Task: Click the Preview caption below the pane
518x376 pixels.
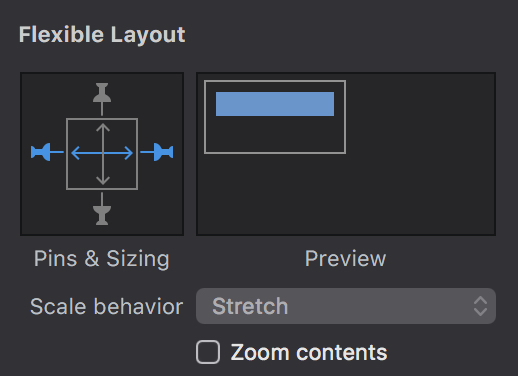Action: click(x=346, y=258)
